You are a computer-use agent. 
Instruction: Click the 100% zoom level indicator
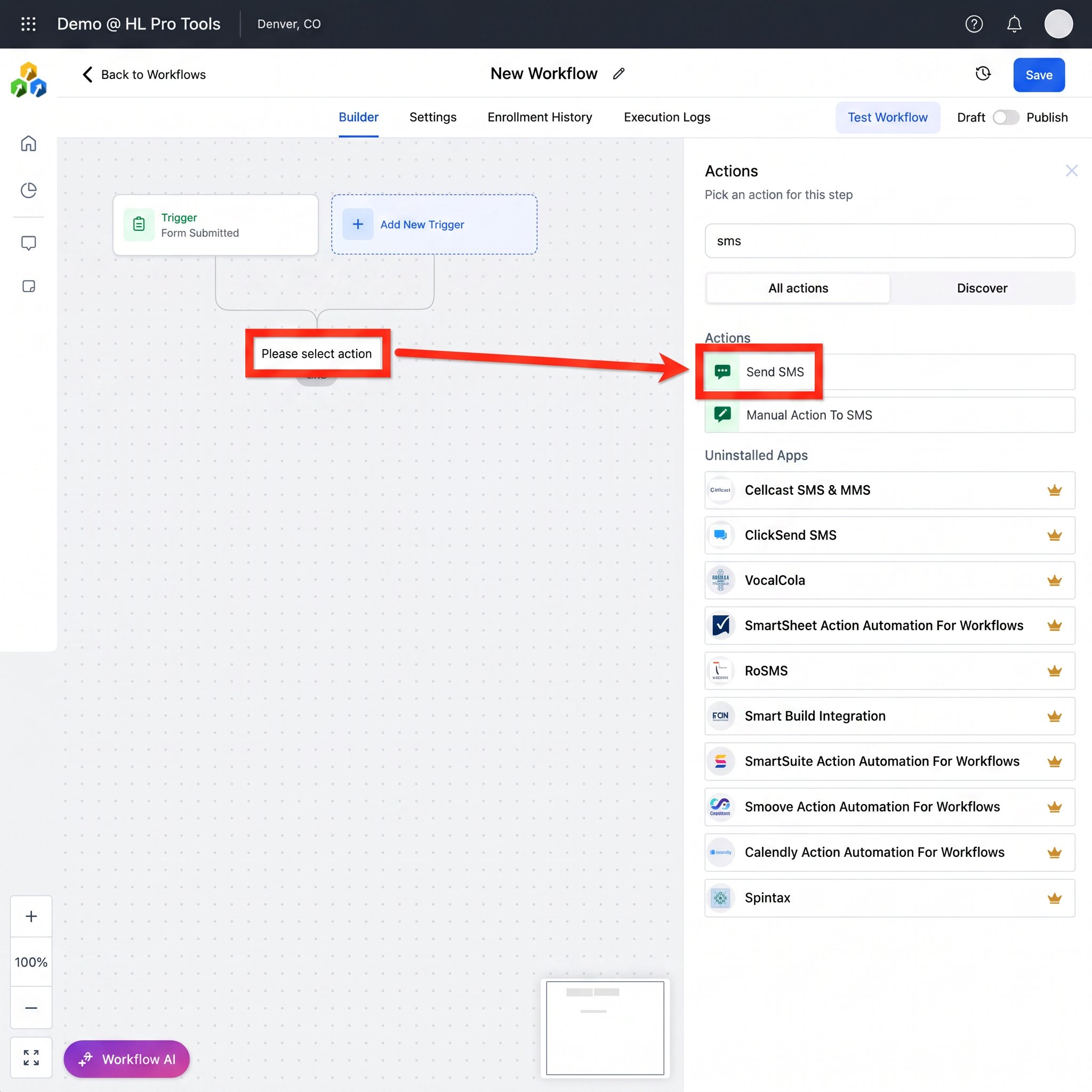[x=31, y=962]
